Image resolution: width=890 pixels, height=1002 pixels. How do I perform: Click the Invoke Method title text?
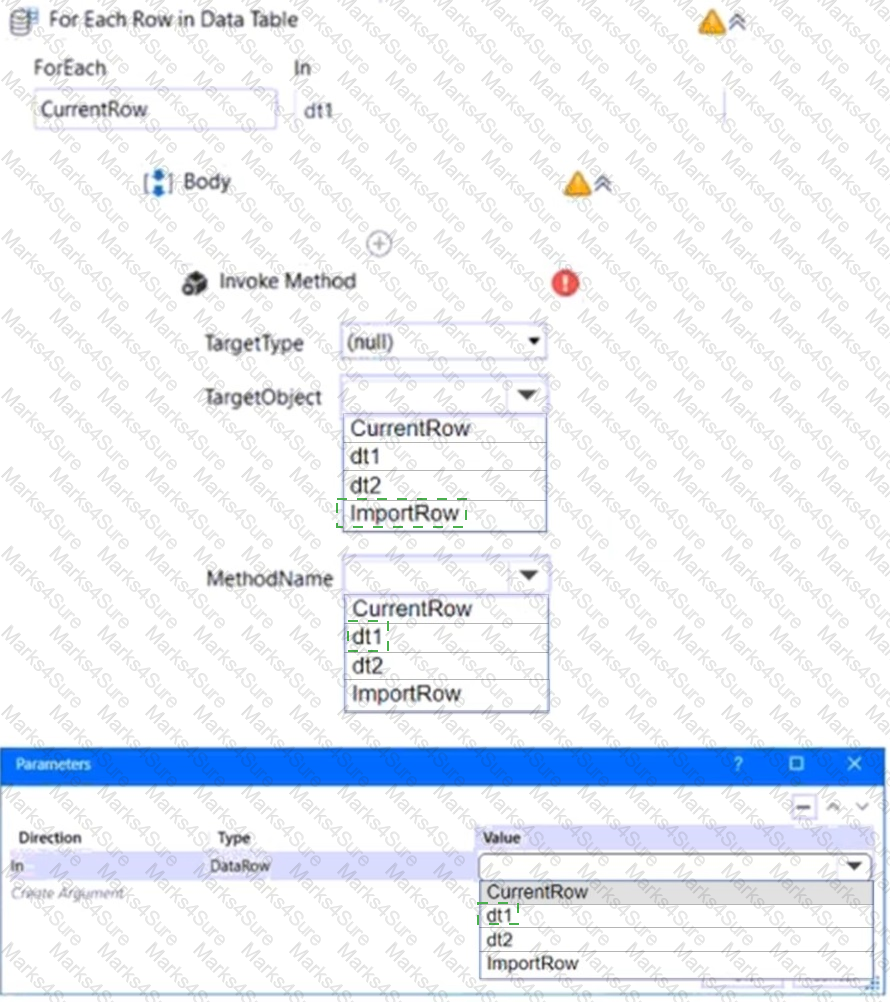[288, 281]
